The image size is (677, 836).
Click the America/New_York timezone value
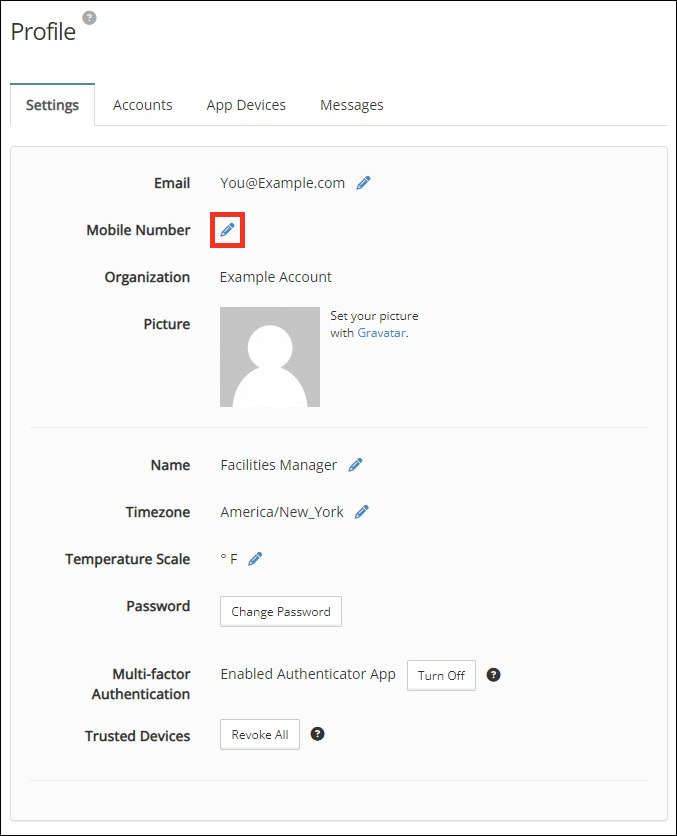click(x=282, y=512)
